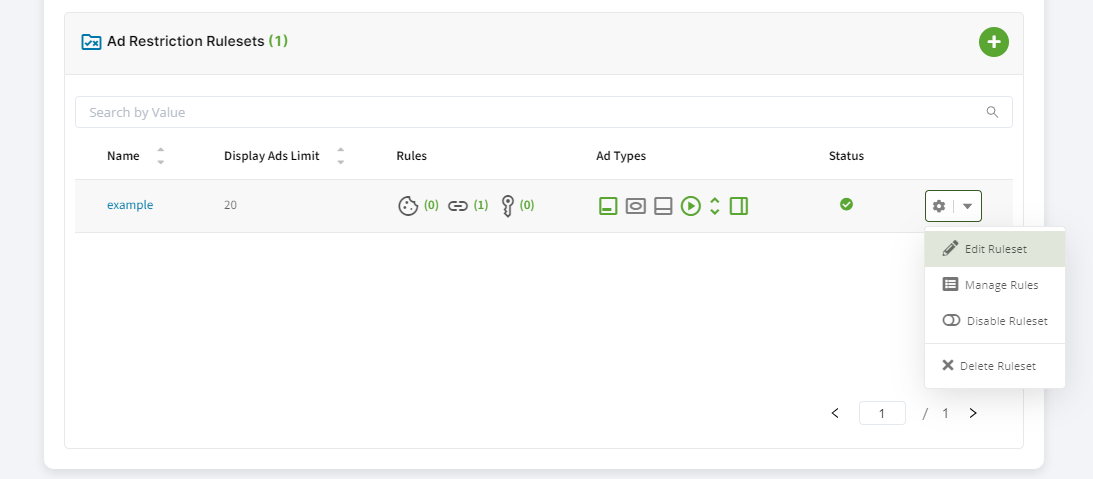The width and height of the screenshot is (1093, 479).
Task: Click the green status checkmark
Action: pos(846,204)
